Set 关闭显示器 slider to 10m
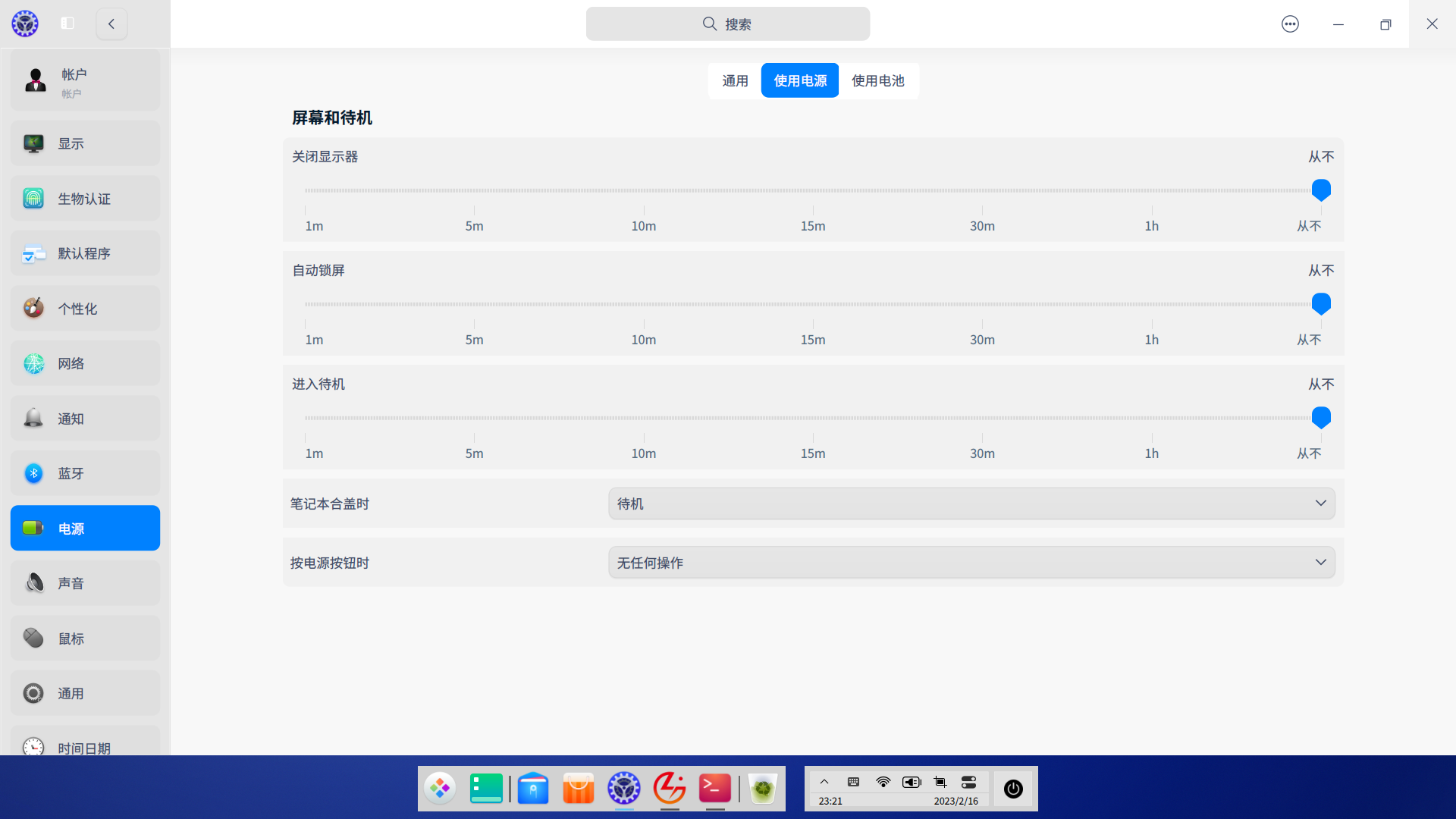 [644, 190]
